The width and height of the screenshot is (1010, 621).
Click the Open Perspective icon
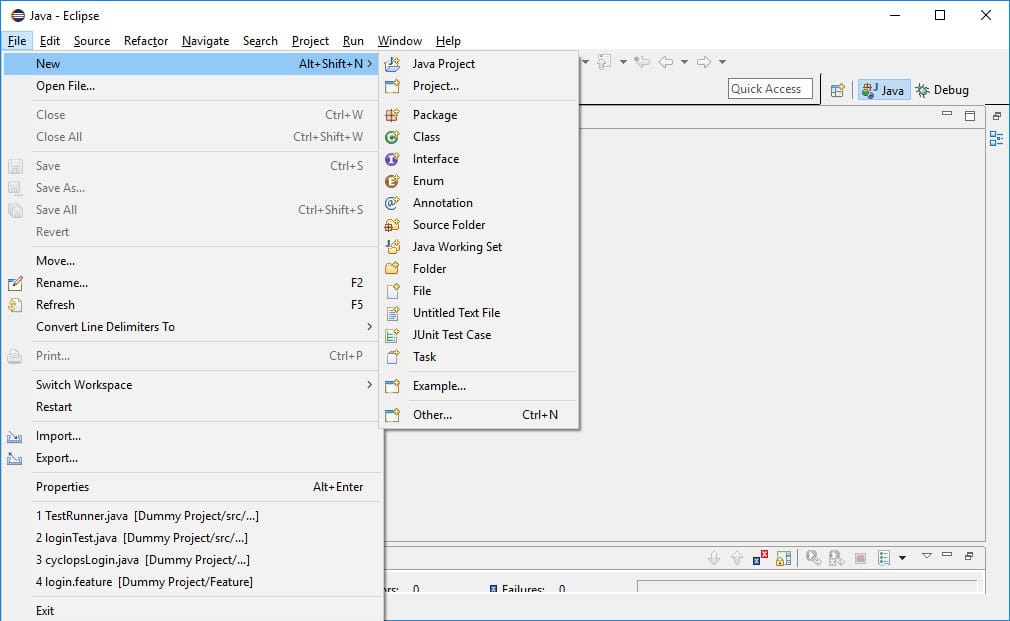click(837, 90)
